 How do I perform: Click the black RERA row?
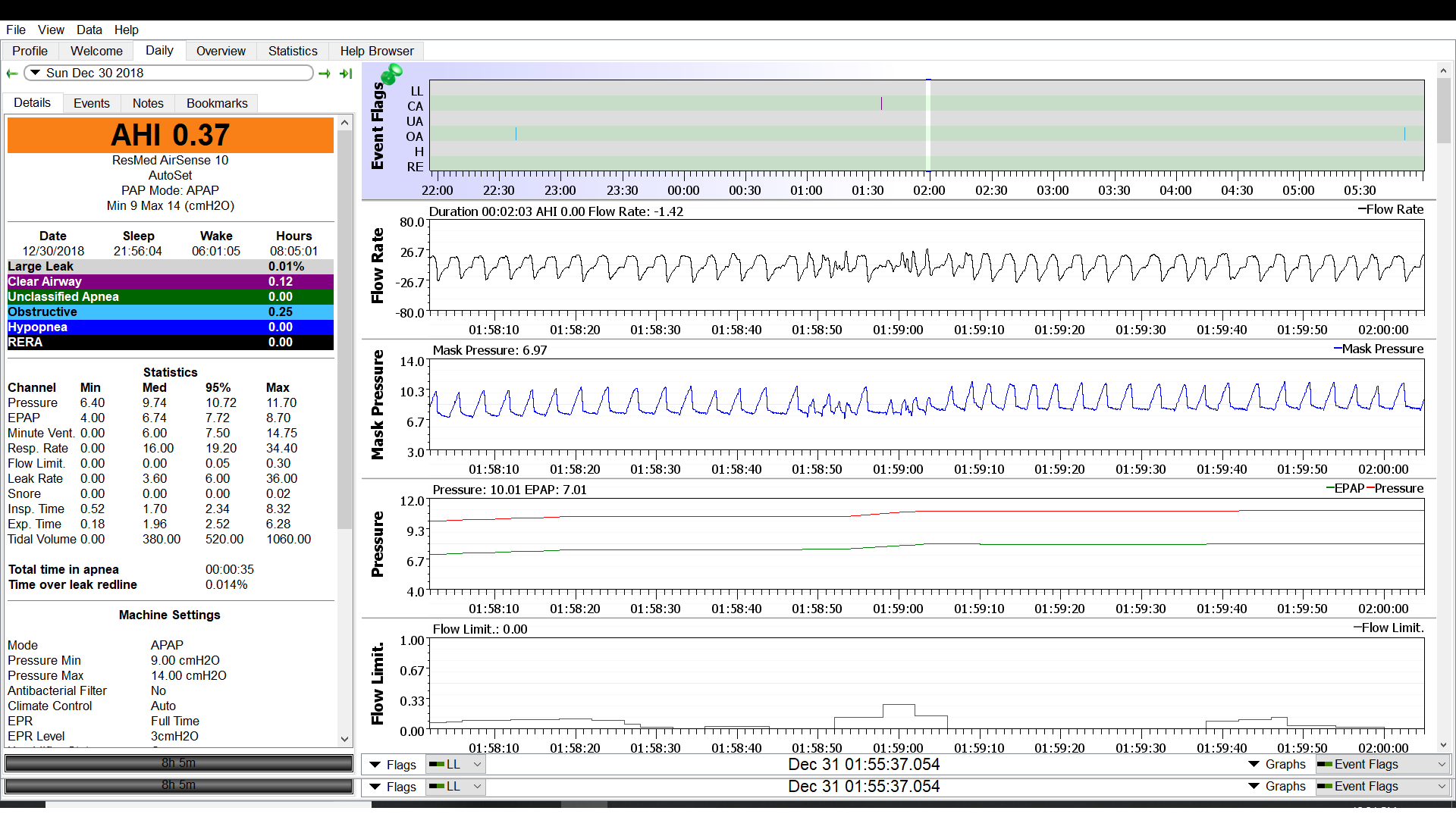[171, 342]
